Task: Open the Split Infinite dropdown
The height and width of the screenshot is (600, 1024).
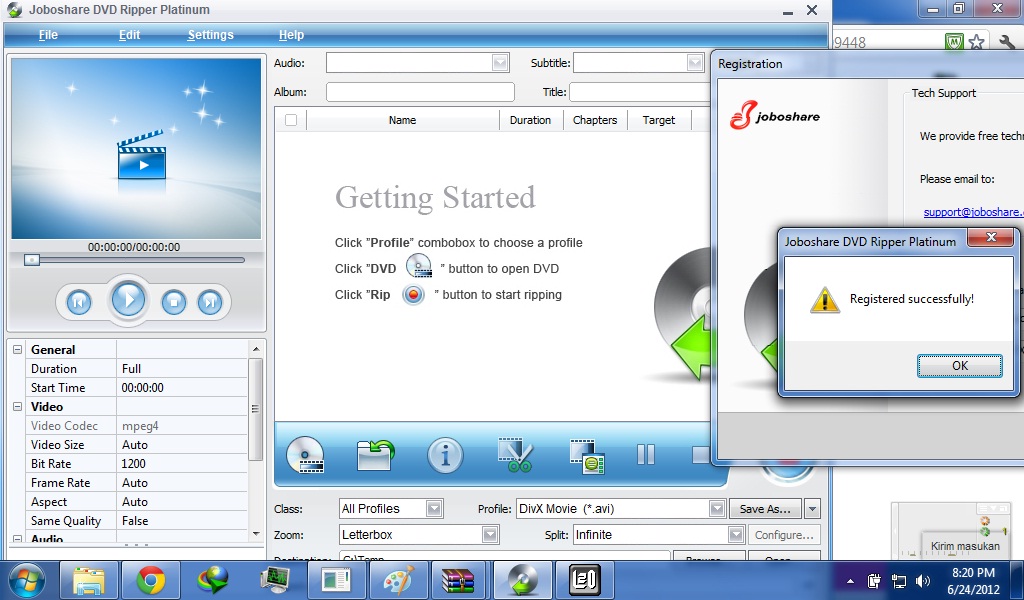Action: point(736,535)
